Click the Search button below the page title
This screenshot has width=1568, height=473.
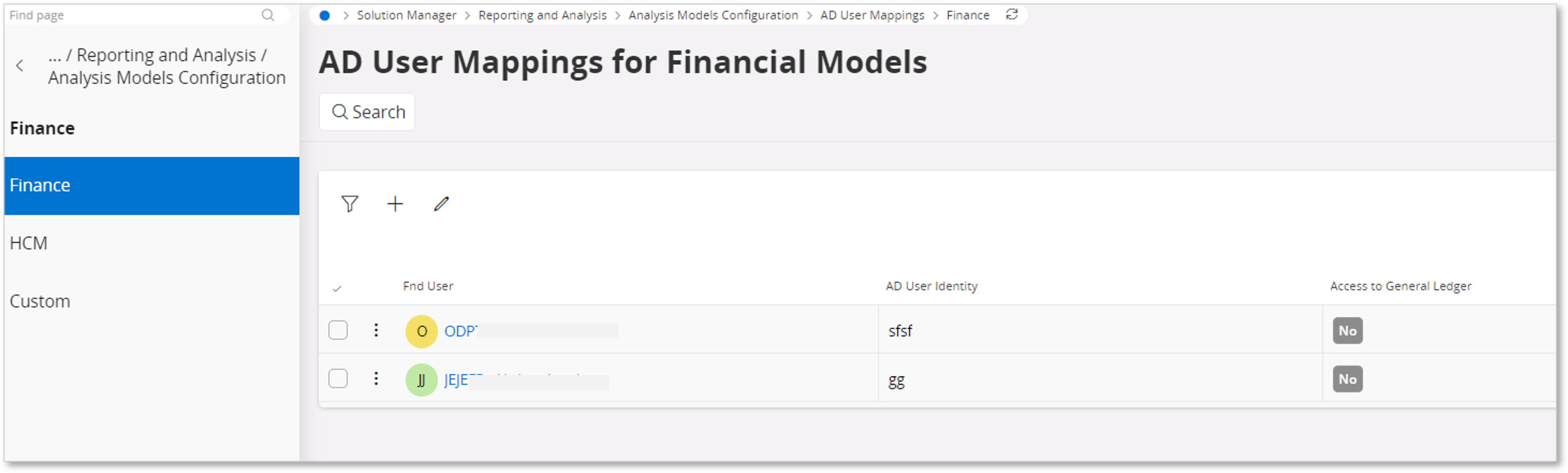pos(366,112)
